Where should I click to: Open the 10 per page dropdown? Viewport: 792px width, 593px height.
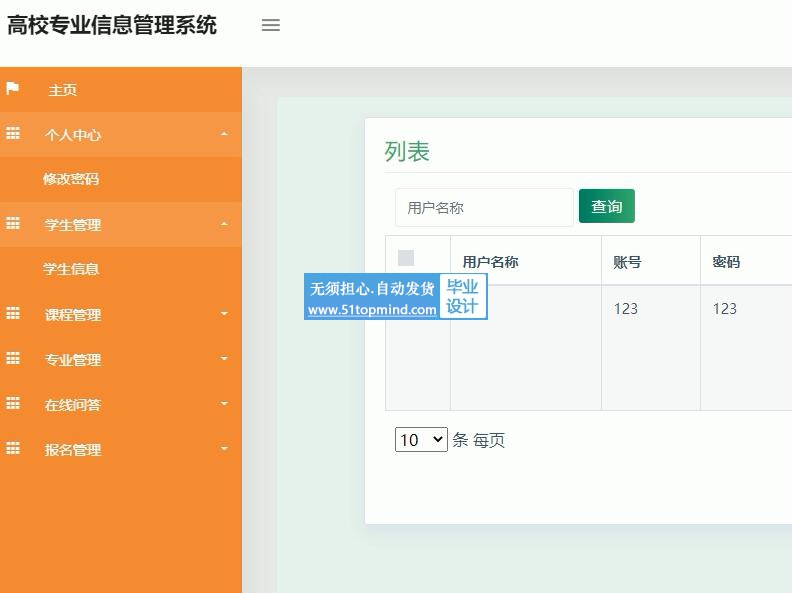[x=421, y=439]
